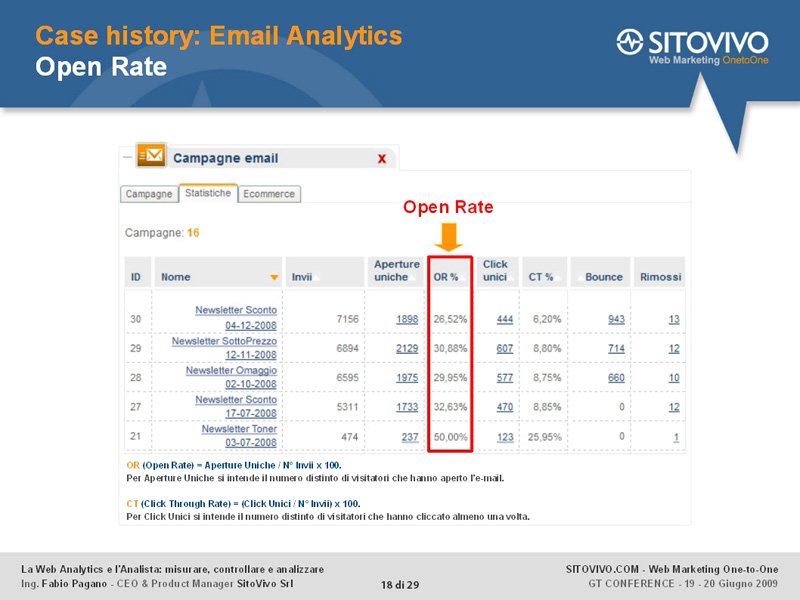
Task: Click the Invii value 7156
Action: (347, 319)
